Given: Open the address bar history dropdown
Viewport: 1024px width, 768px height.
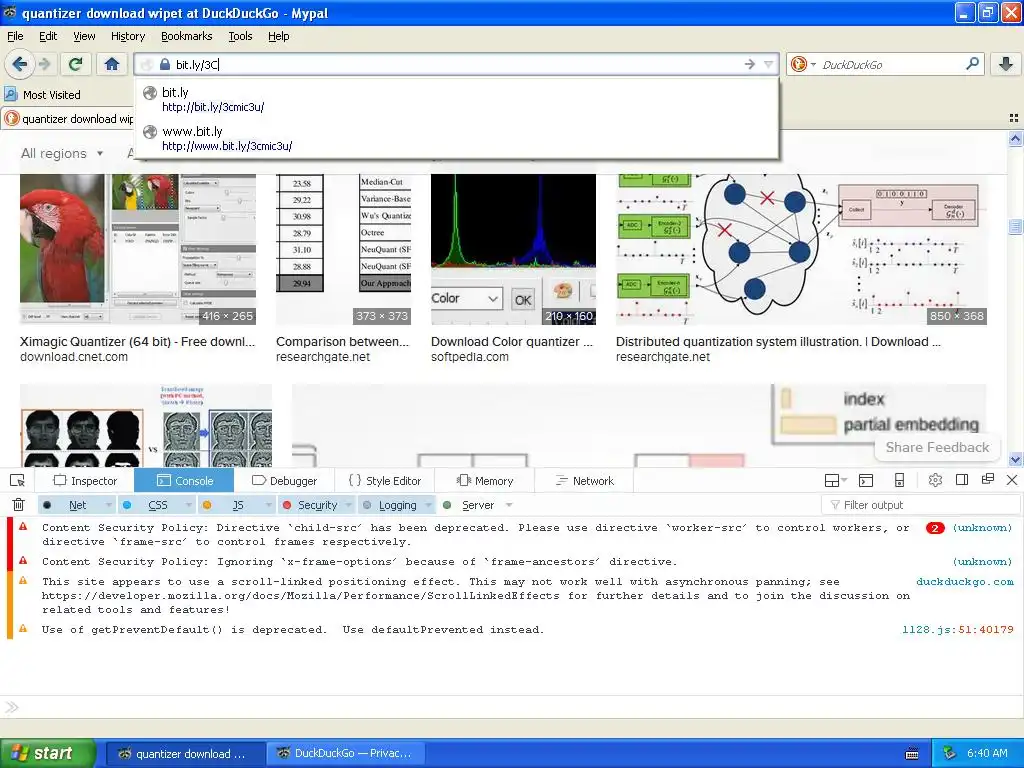Looking at the screenshot, I should pyautogui.click(x=769, y=64).
